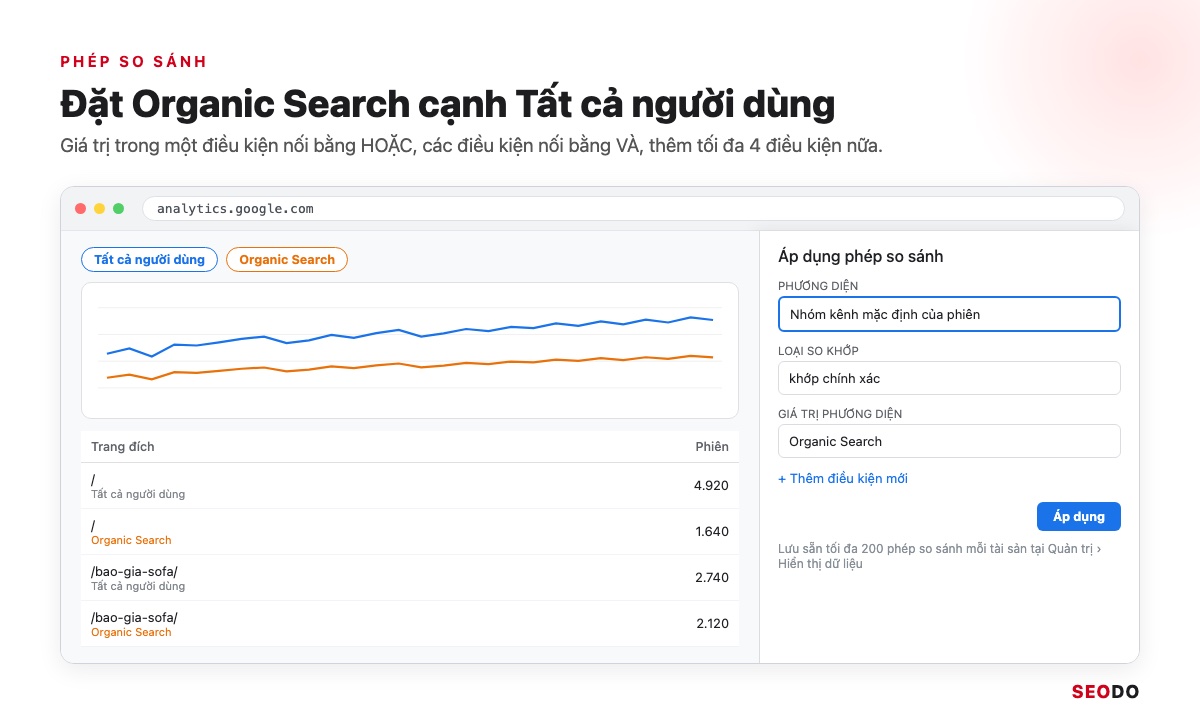The width and height of the screenshot is (1200, 724).
Task: Click the '/bao-gia-sofa/' row labeled 'Organic Search'
Action: pyautogui.click(x=410, y=624)
